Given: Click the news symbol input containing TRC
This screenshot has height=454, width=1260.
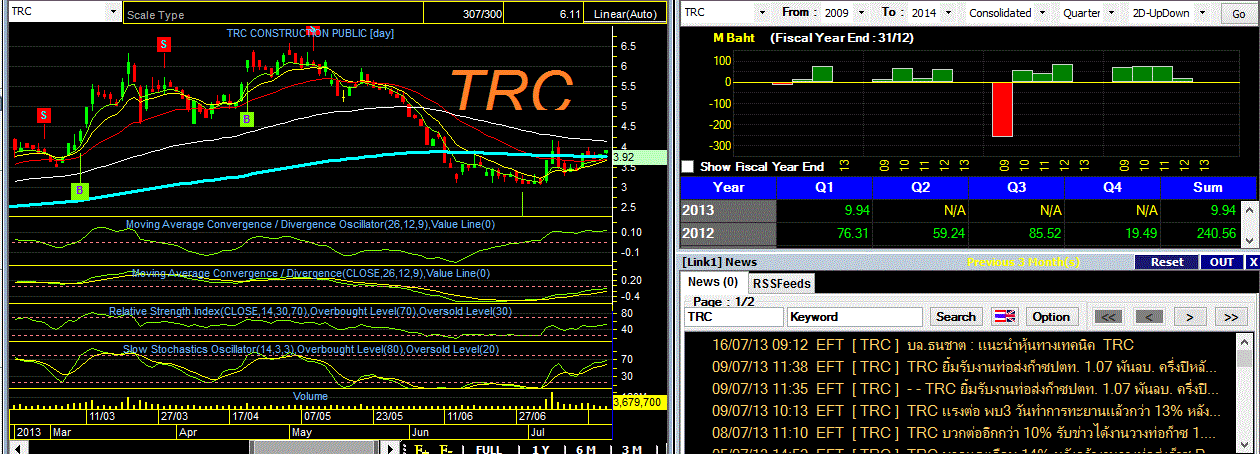Looking at the screenshot, I should (733, 316).
